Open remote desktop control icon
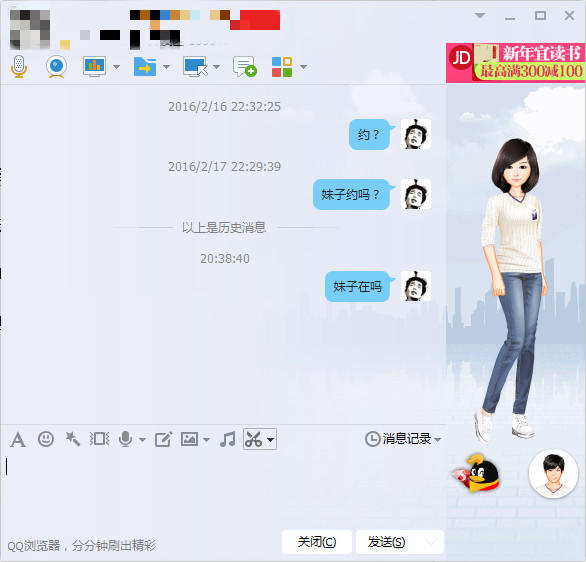Image resolution: width=586 pixels, height=562 pixels. (195, 67)
